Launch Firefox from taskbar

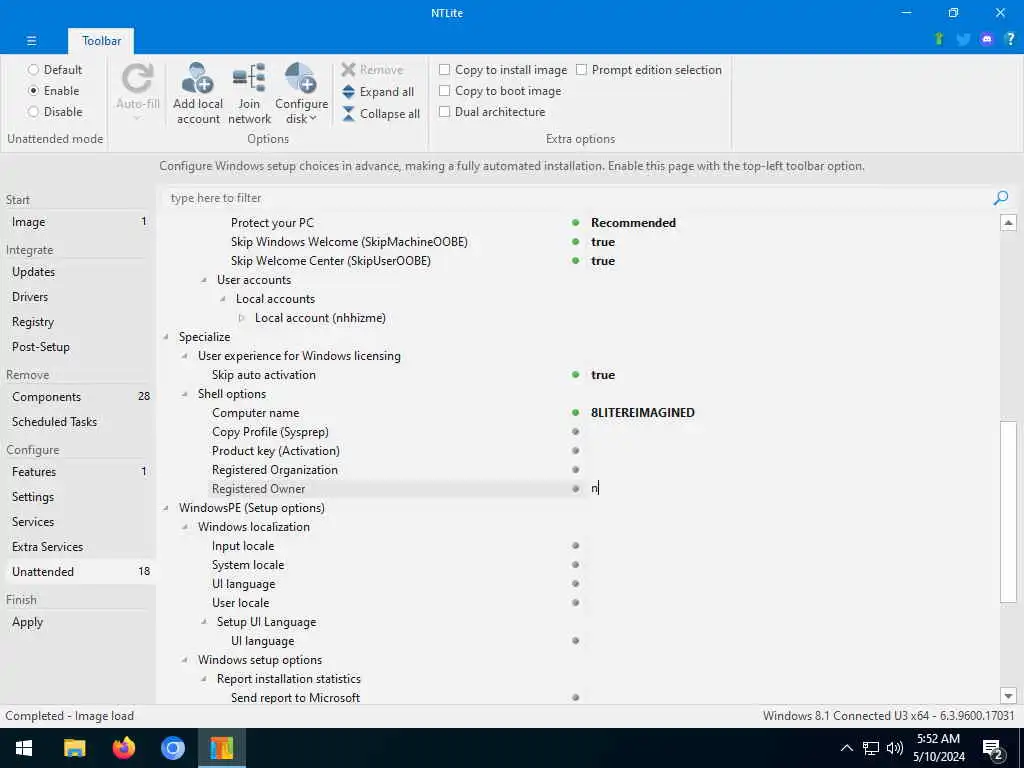123,748
